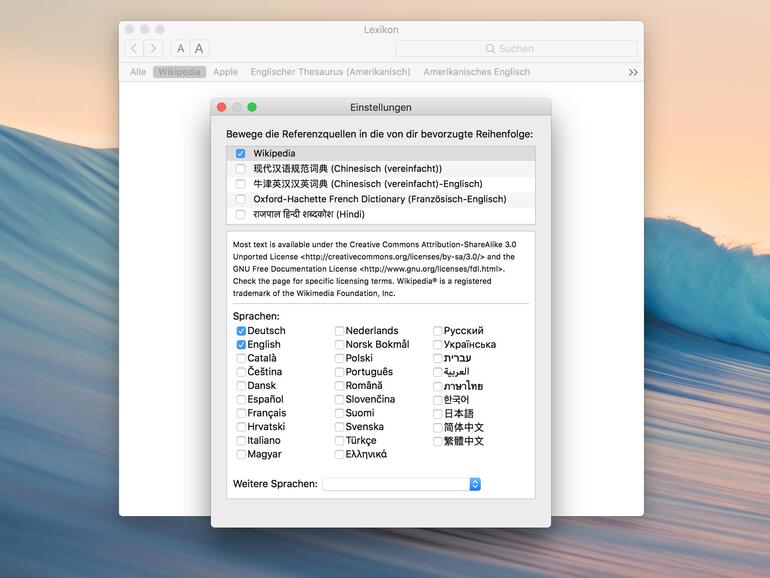Viewport: 770px width, 578px height.
Task: Click the Lexikon window title
Action: click(x=381, y=30)
